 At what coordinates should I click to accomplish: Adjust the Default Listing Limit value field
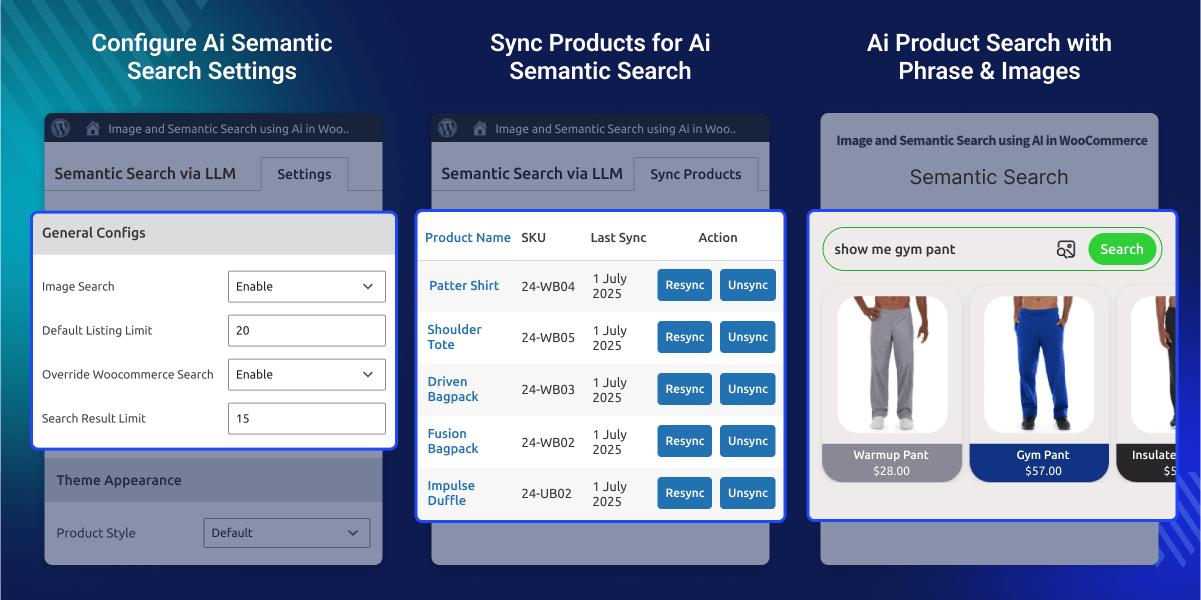click(x=306, y=330)
